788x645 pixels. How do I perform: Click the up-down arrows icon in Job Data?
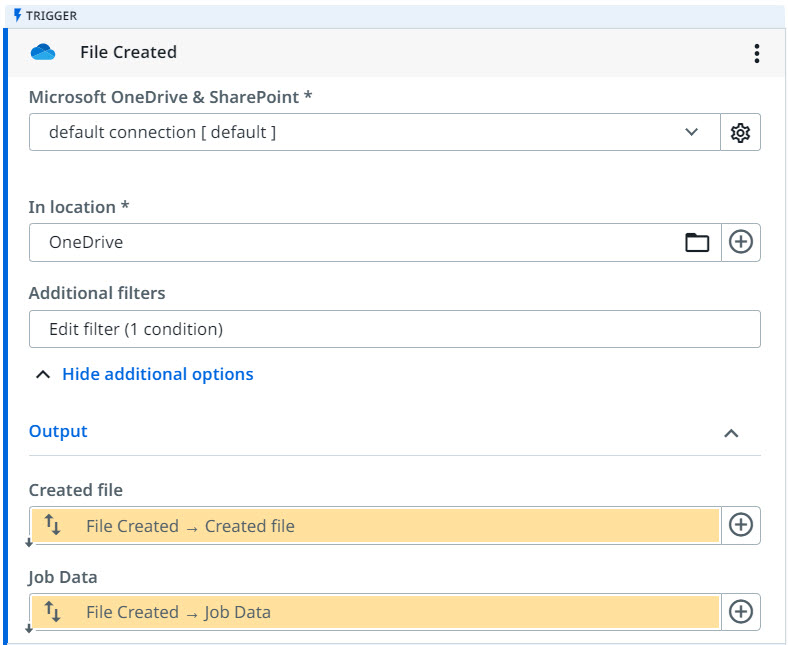(x=54, y=612)
